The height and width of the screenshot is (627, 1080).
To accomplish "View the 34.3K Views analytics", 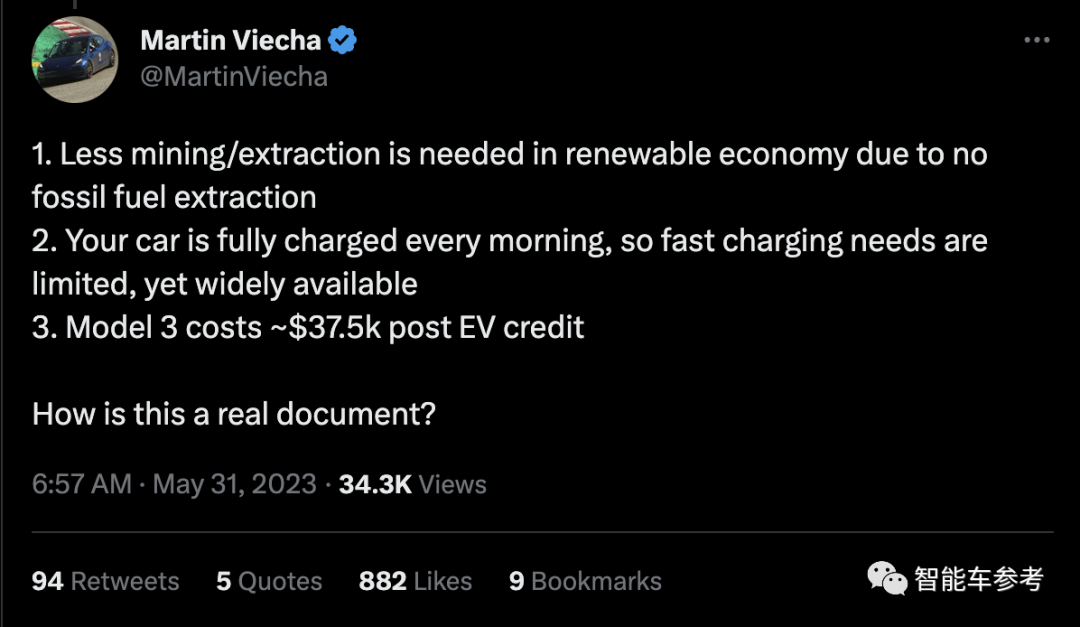I will pyautogui.click(x=412, y=484).
